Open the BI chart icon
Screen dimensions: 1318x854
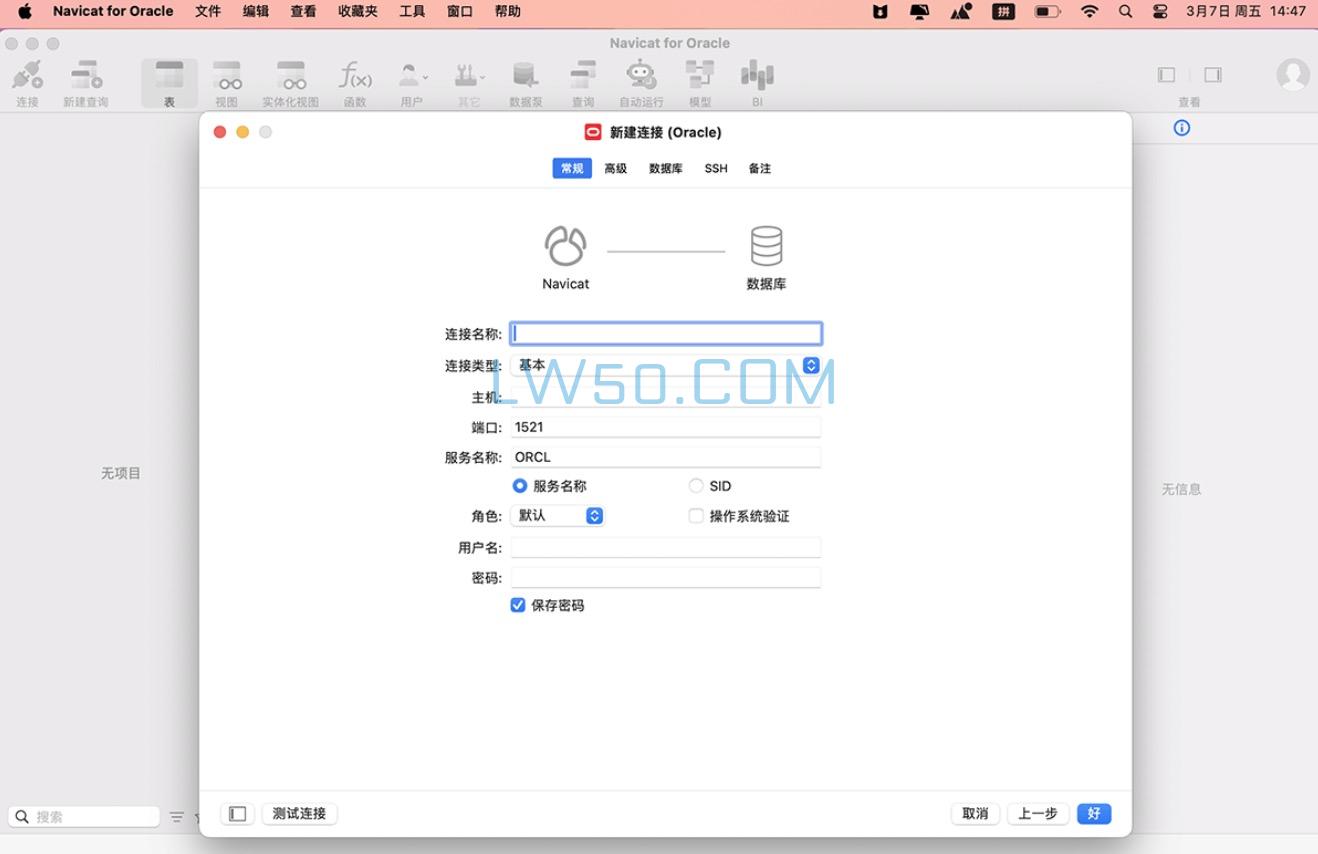click(757, 76)
